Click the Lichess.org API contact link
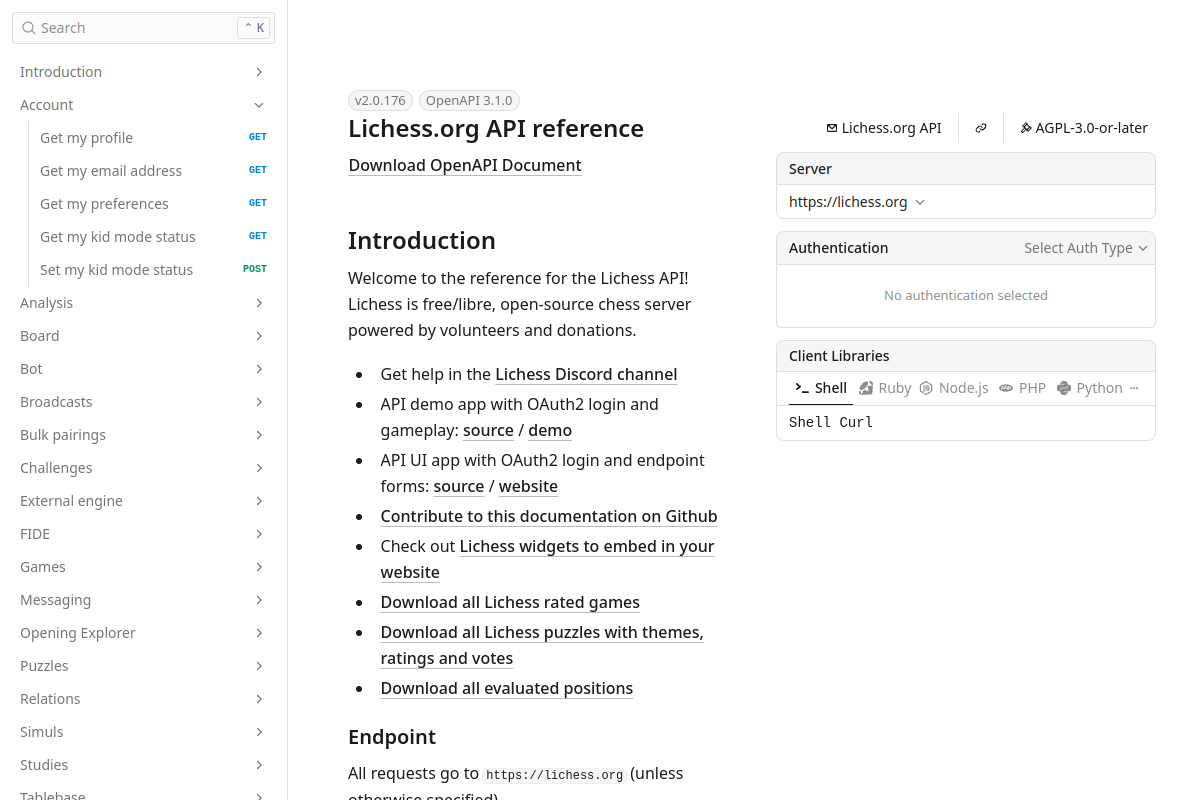 point(883,128)
